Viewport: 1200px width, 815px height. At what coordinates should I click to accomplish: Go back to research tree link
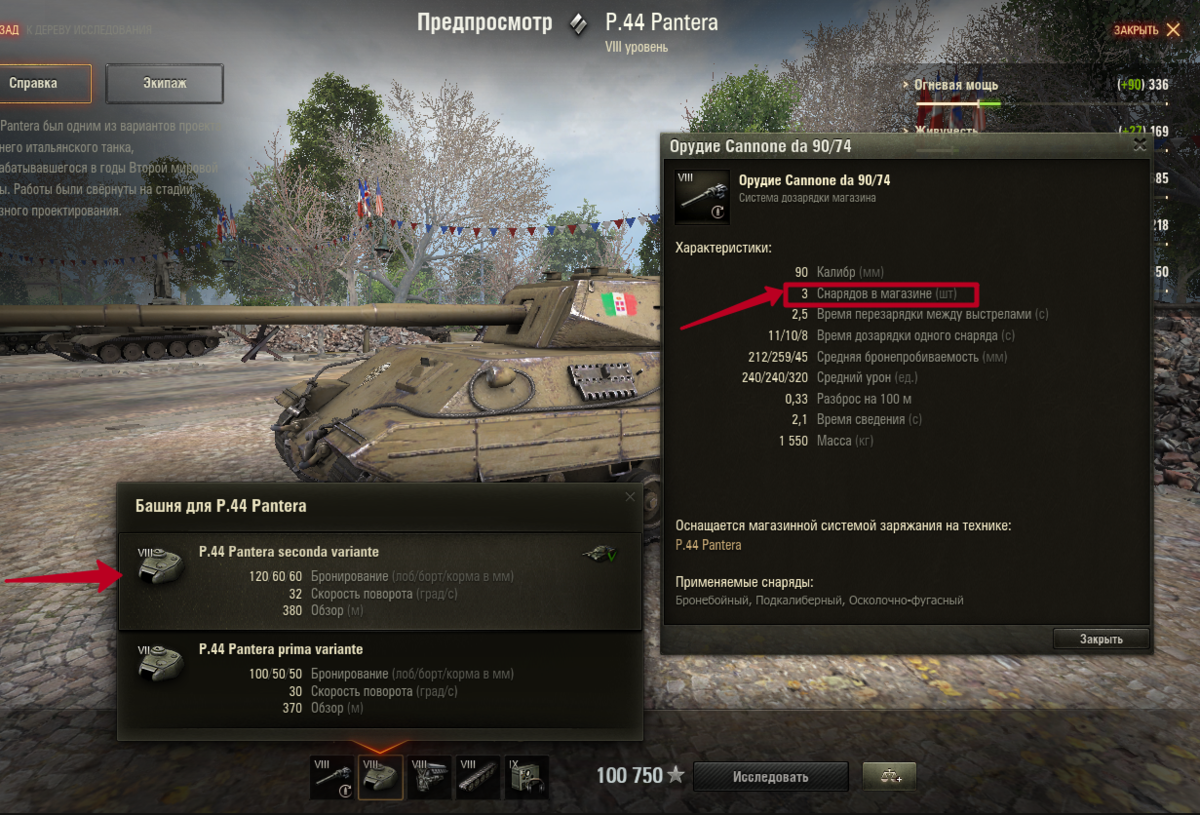[76, 30]
